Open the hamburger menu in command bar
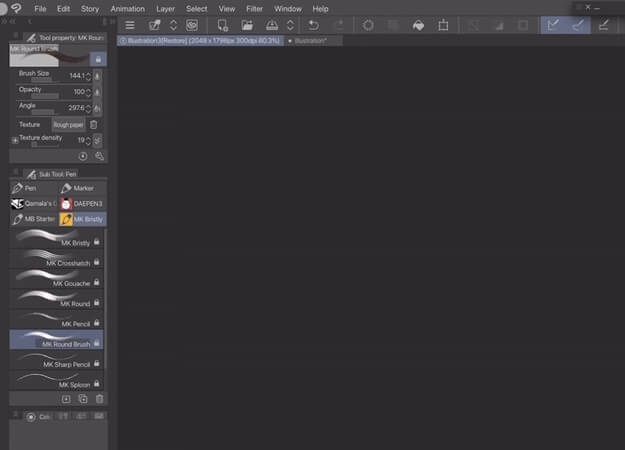The image size is (625, 450). coord(129,25)
